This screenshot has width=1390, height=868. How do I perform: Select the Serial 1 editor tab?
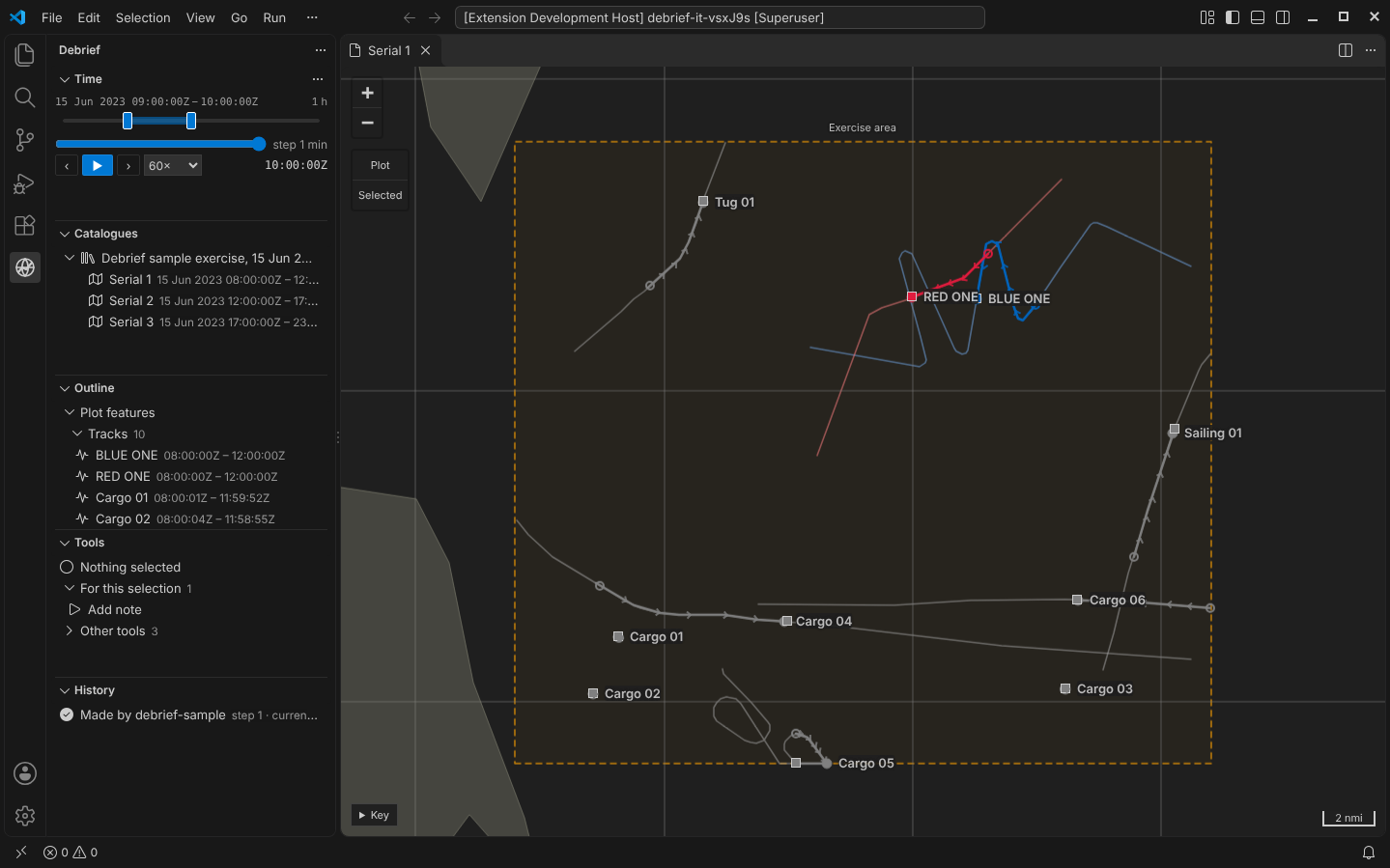click(x=391, y=50)
